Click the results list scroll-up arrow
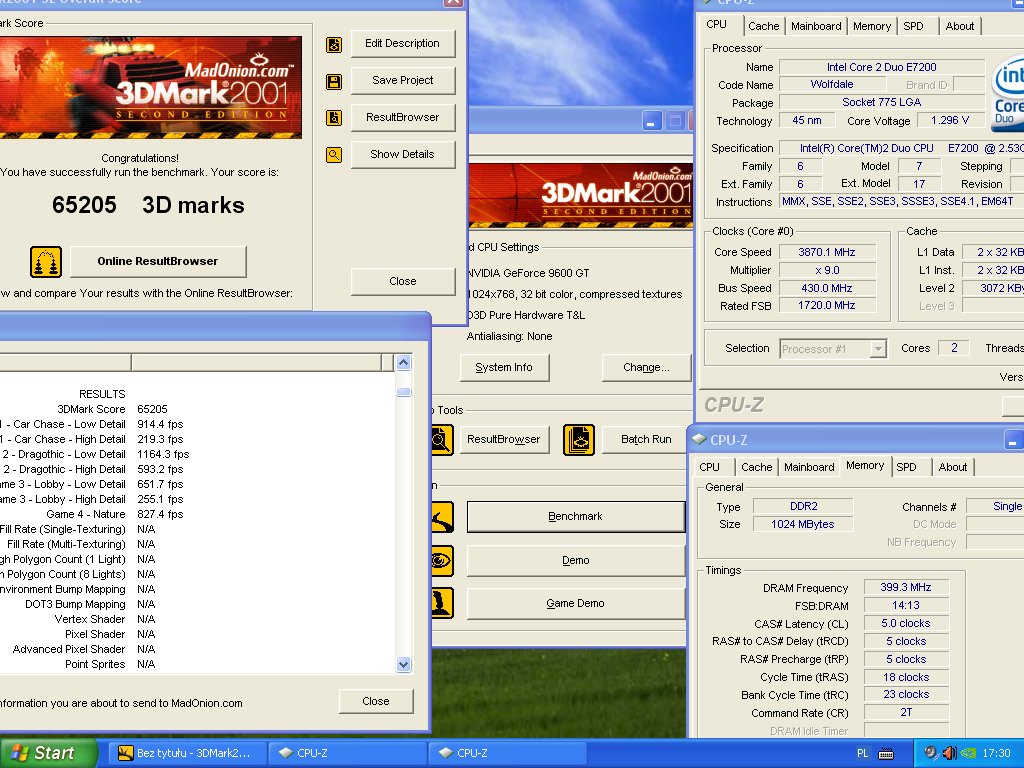Viewport: 1024px width, 768px height. click(404, 362)
